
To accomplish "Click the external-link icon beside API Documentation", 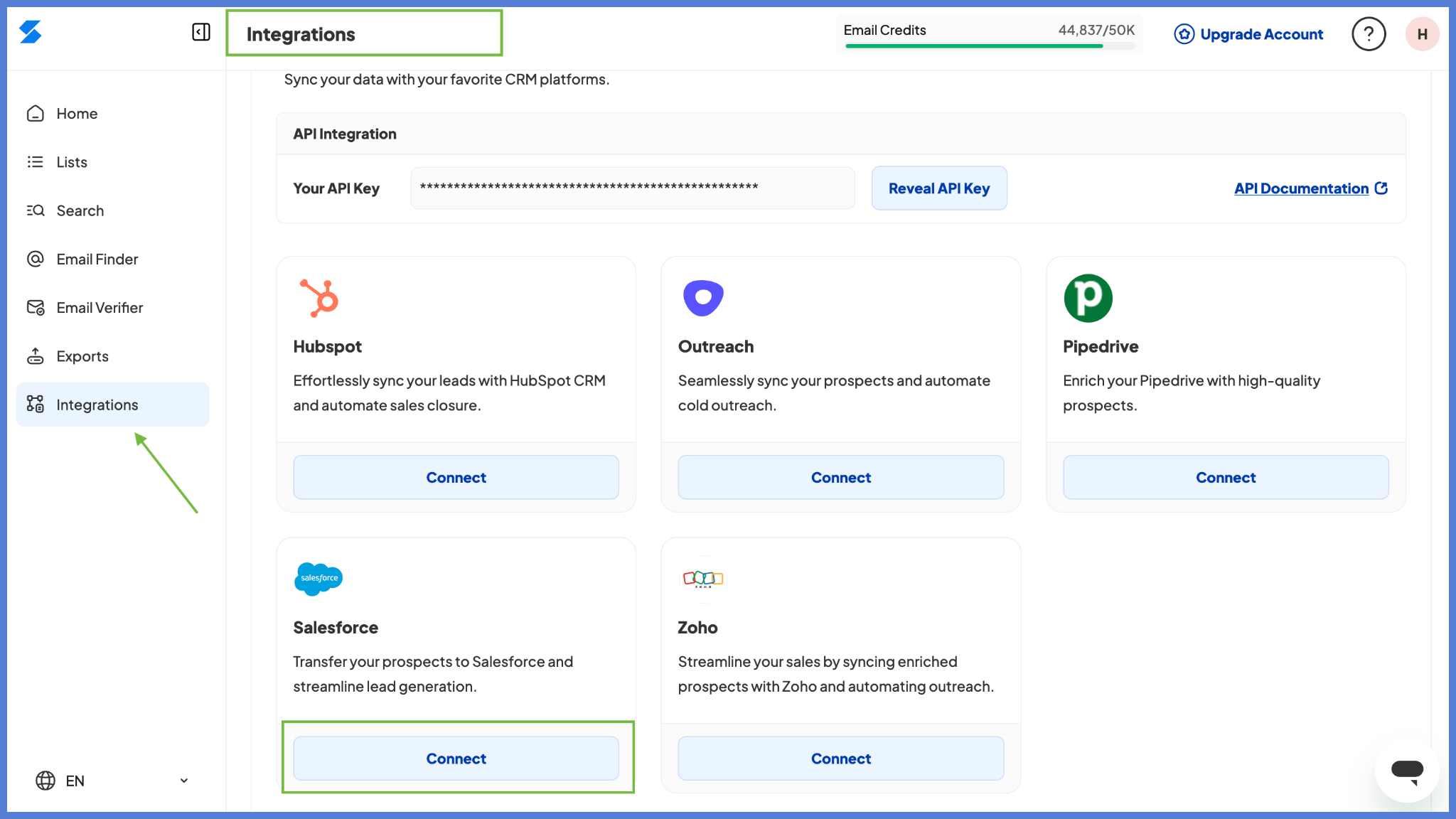I will pyautogui.click(x=1381, y=188).
